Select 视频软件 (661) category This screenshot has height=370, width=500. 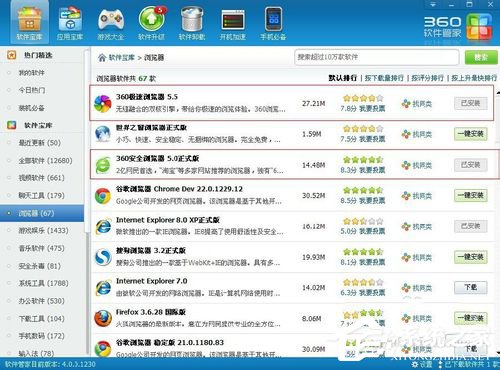point(41,178)
